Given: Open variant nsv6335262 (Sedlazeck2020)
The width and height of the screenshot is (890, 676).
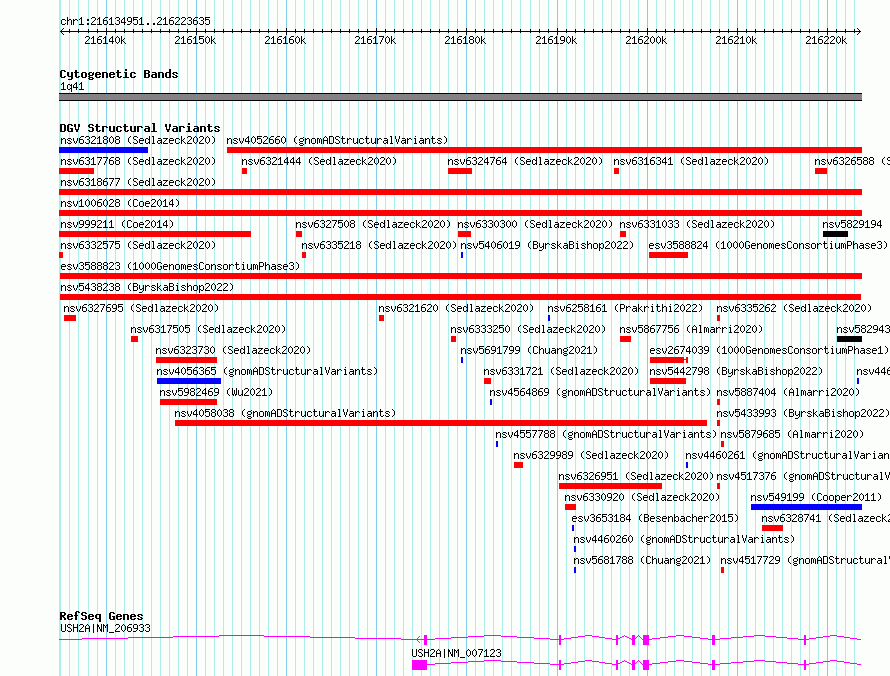Looking at the screenshot, I should tap(794, 308).
